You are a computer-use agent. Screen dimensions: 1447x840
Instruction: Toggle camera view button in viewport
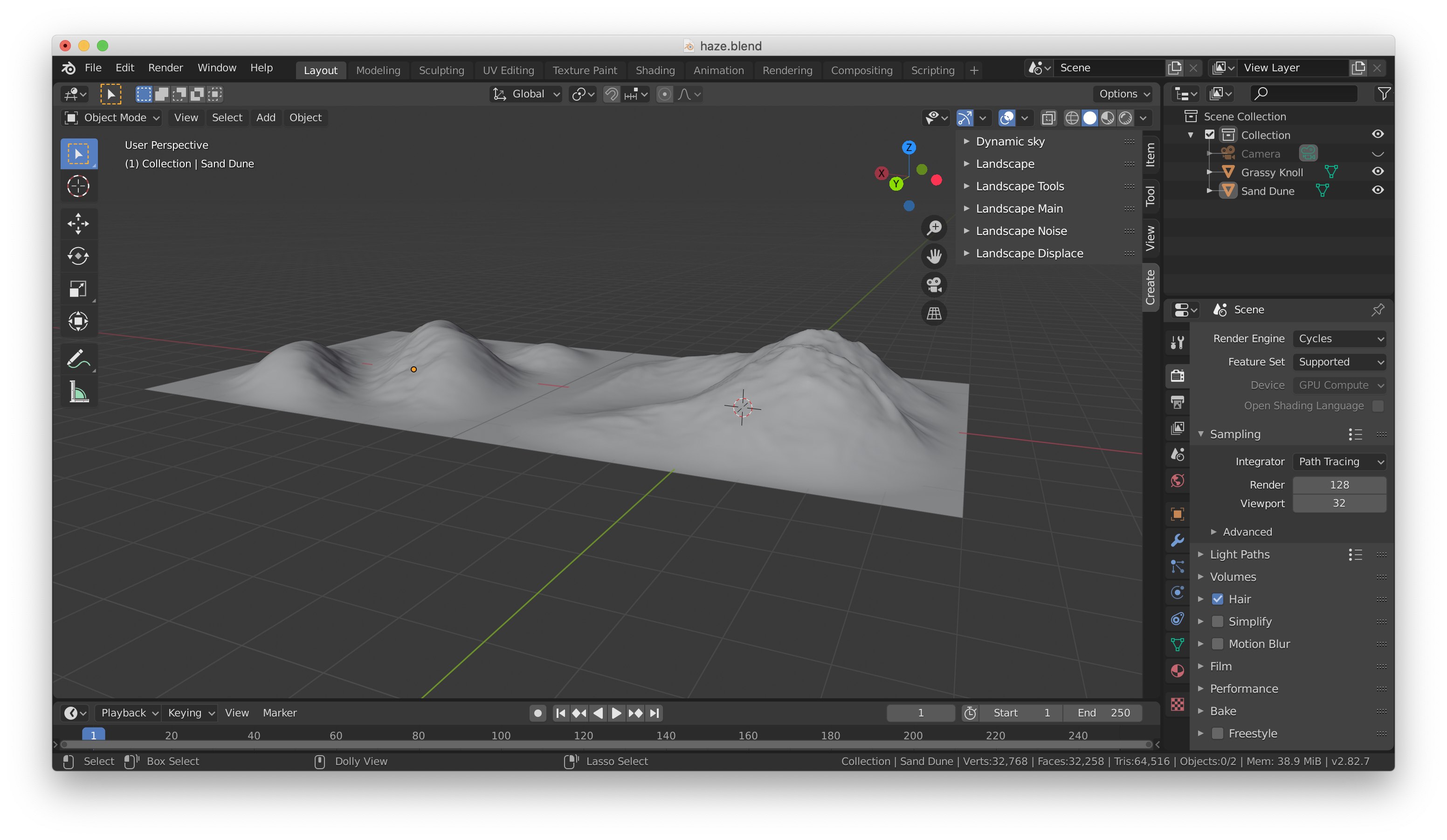(x=934, y=285)
